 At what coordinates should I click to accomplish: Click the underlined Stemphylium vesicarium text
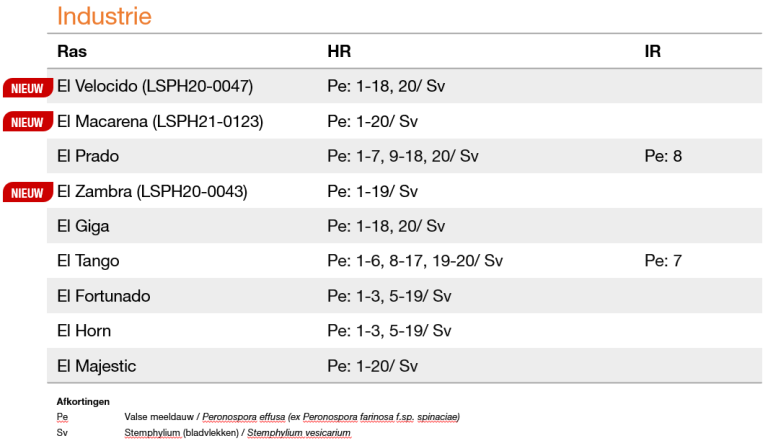[299, 433]
